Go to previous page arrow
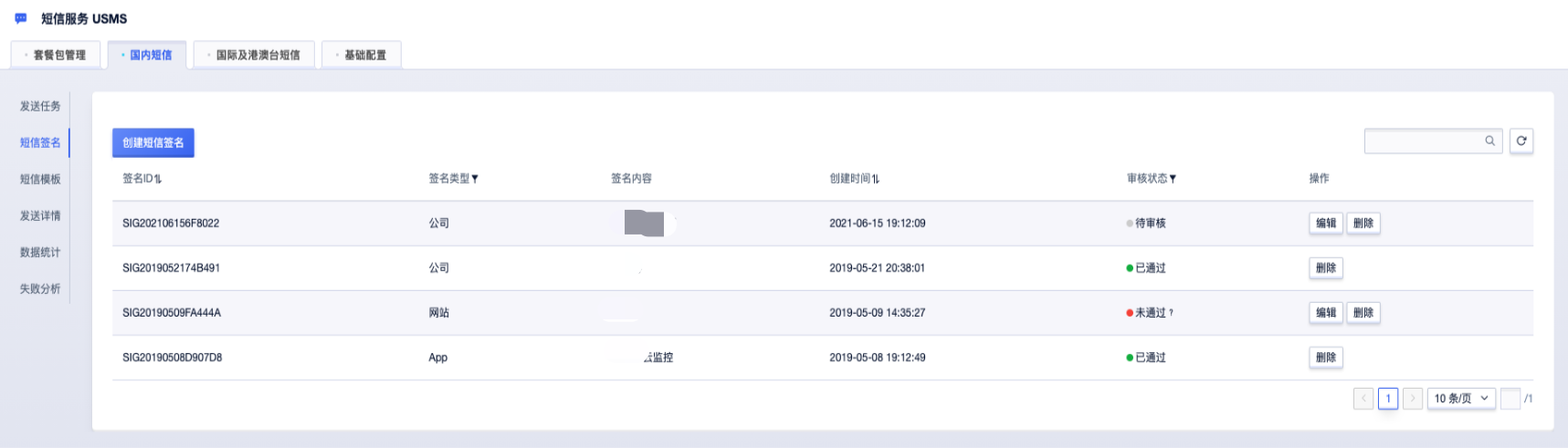The height and width of the screenshot is (448, 1568). coord(1363,399)
